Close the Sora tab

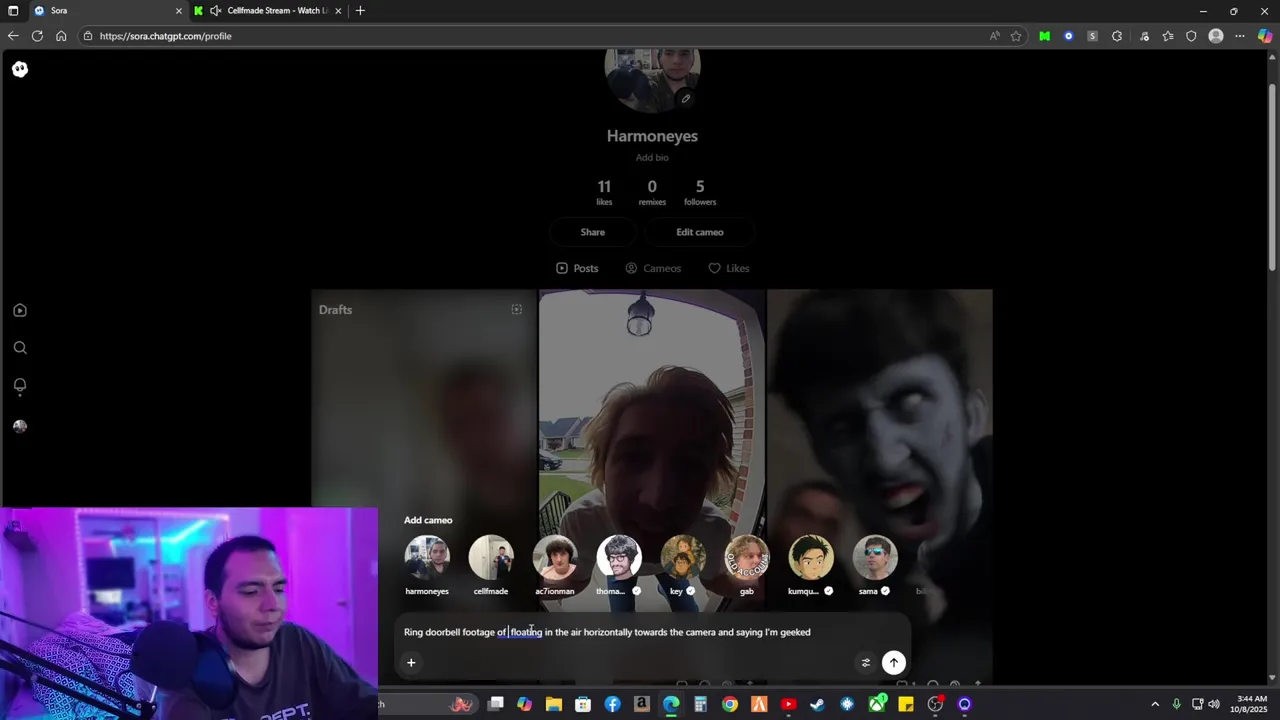pos(179,11)
